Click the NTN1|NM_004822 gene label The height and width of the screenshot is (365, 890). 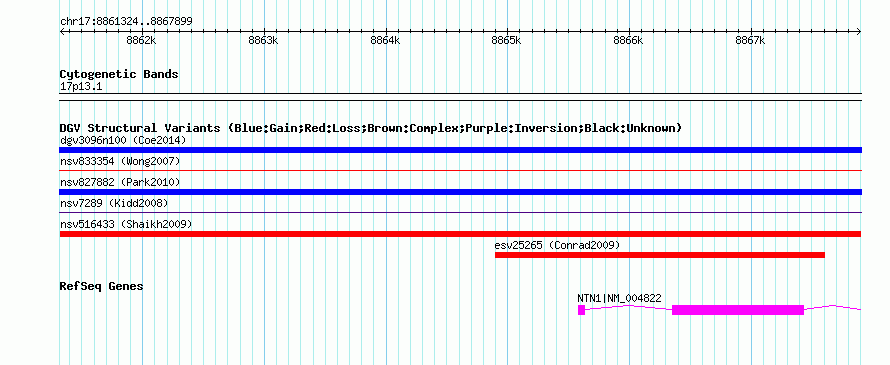pos(619,298)
